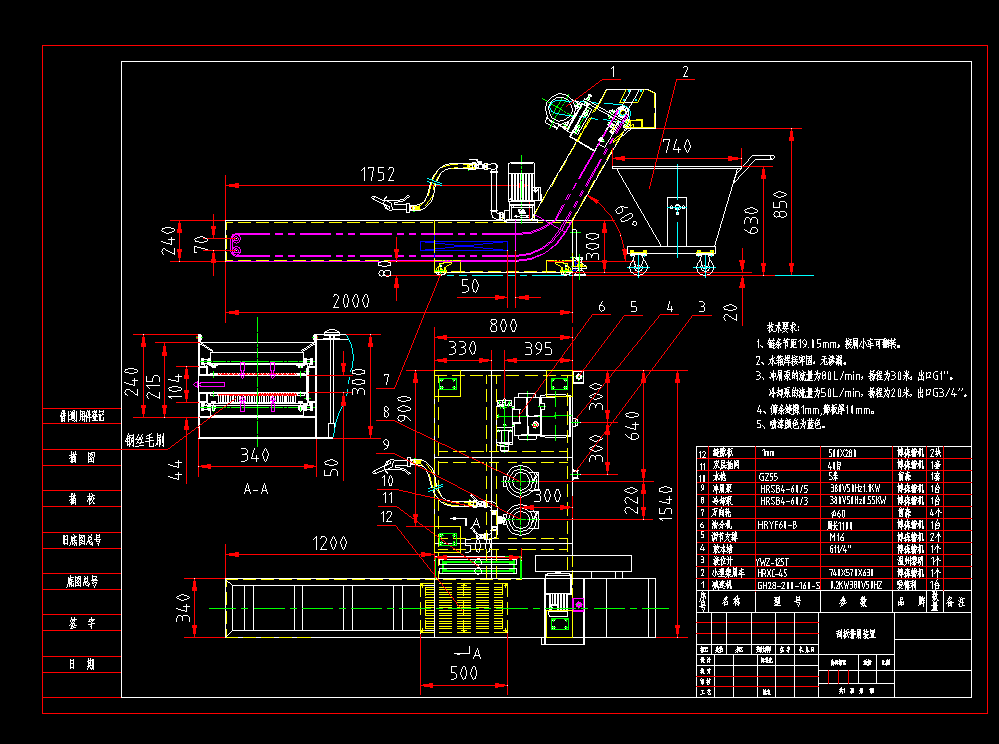Select the 500 dimension below bottom view

(x=462, y=675)
